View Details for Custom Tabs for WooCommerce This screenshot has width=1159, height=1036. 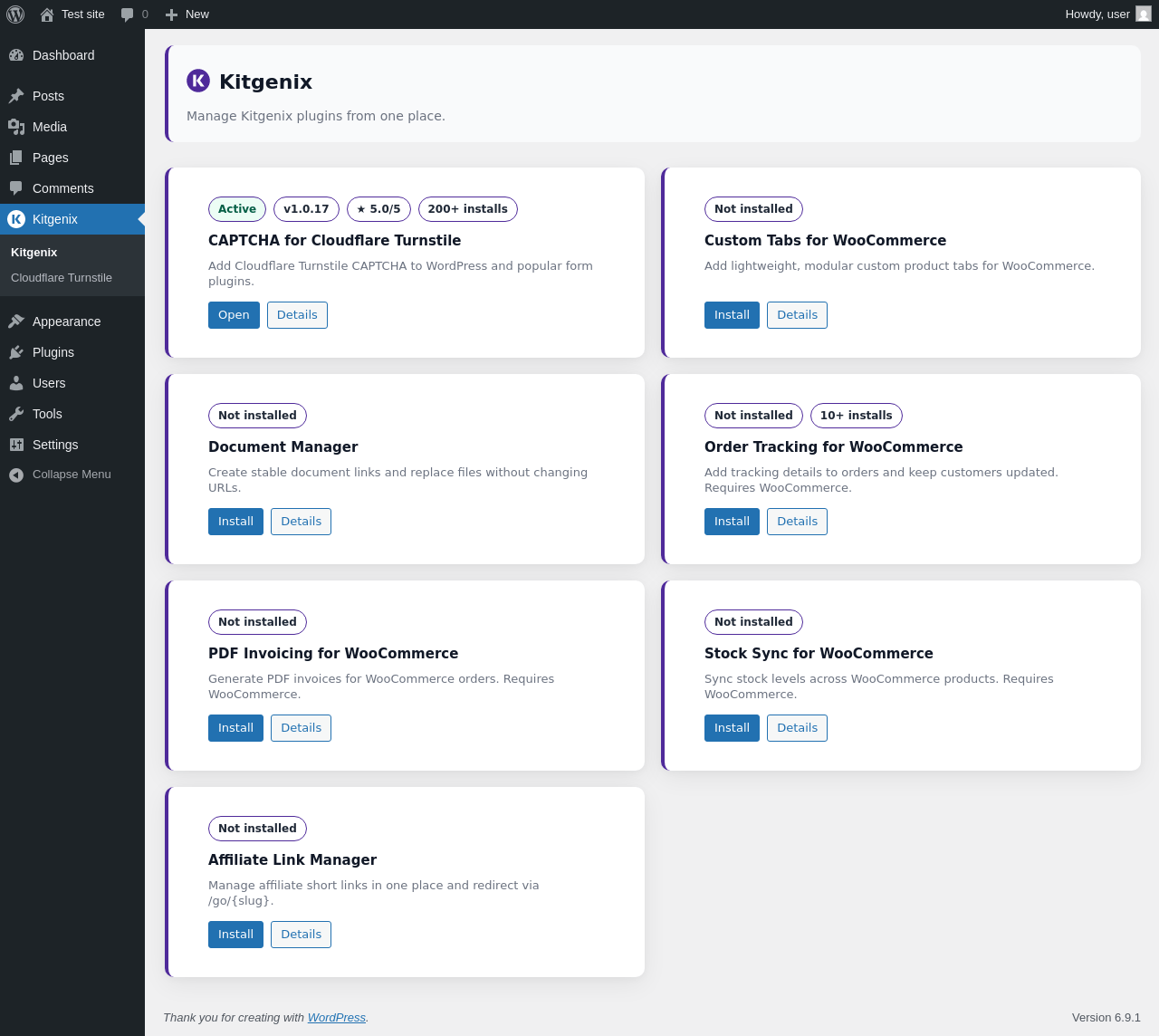point(797,315)
